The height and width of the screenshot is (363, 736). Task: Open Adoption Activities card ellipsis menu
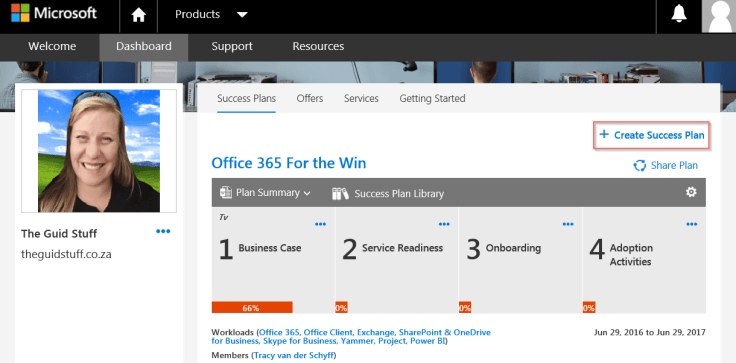pos(691,224)
